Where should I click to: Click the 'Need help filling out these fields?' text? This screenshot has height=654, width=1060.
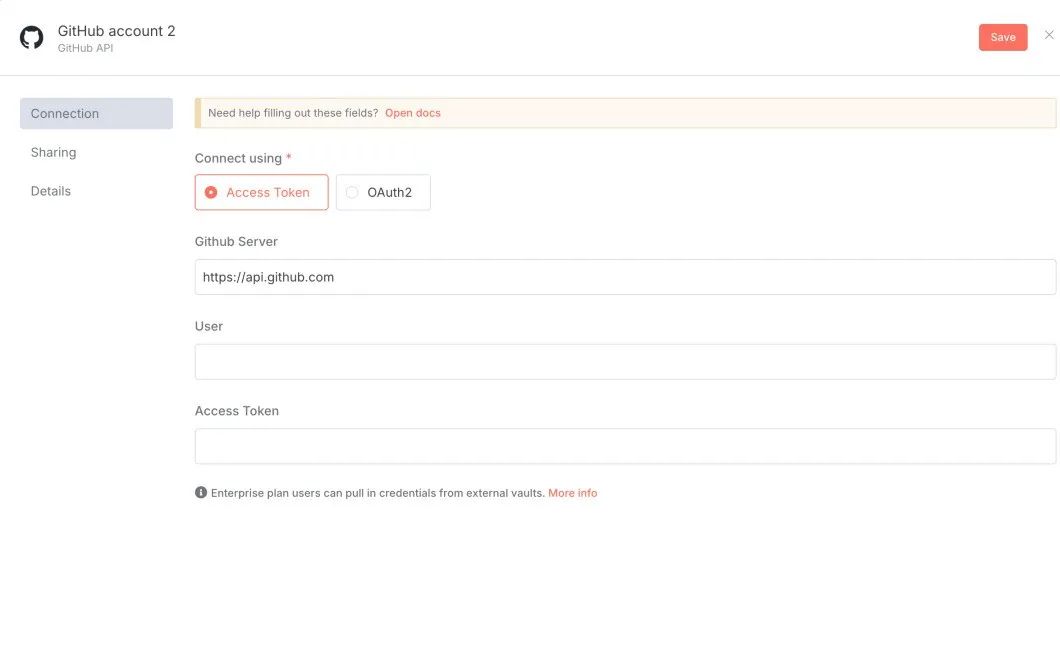293,113
